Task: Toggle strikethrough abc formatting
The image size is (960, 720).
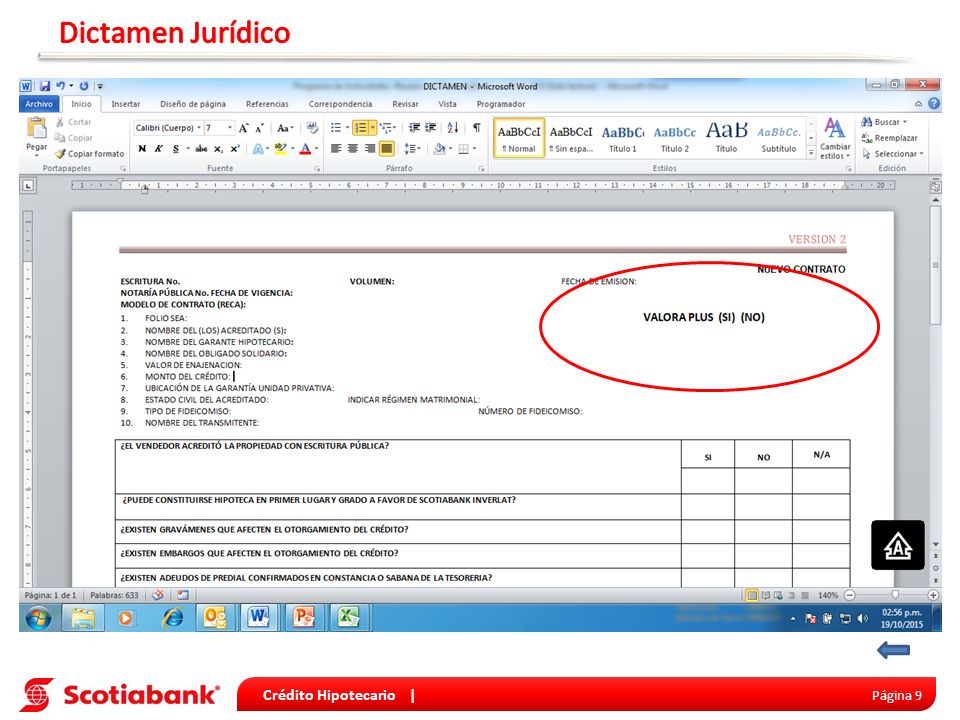Action: [x=201, y=148]
